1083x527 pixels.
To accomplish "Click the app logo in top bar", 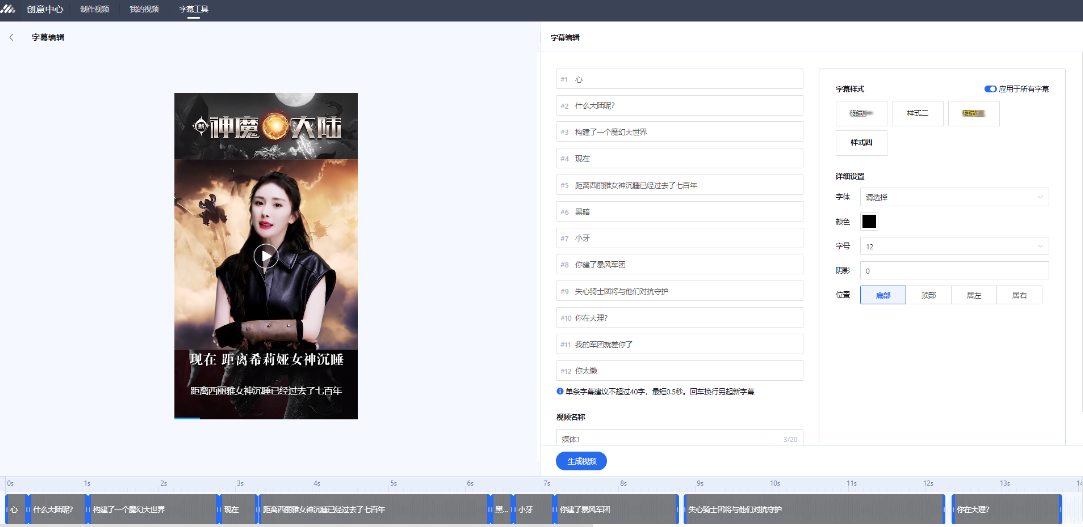I will (10, 9).
